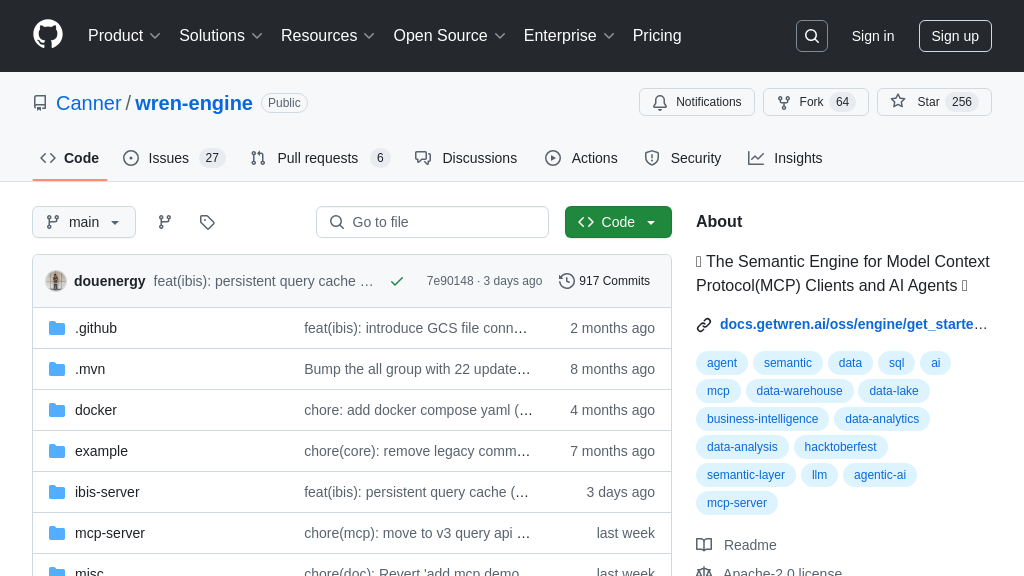The height and width of the screenshot is (576, 1024).
Task: Open docs.getwren.ai website link
Action: 854,325
